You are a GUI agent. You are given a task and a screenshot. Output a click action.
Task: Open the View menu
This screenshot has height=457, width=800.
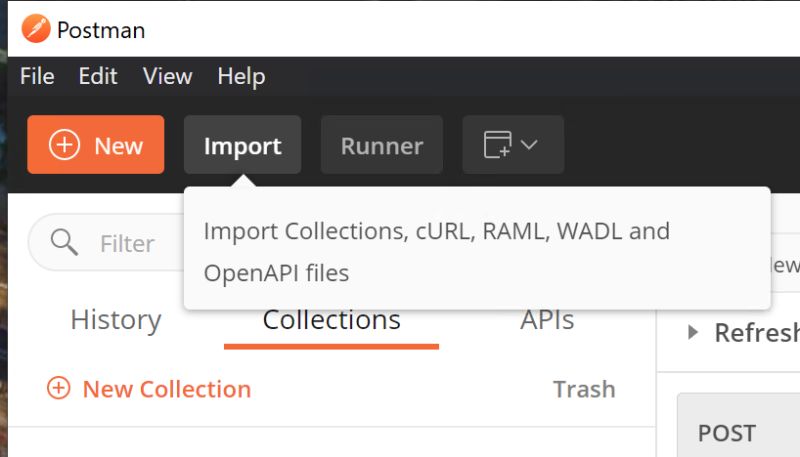click(x=167, y=77)
